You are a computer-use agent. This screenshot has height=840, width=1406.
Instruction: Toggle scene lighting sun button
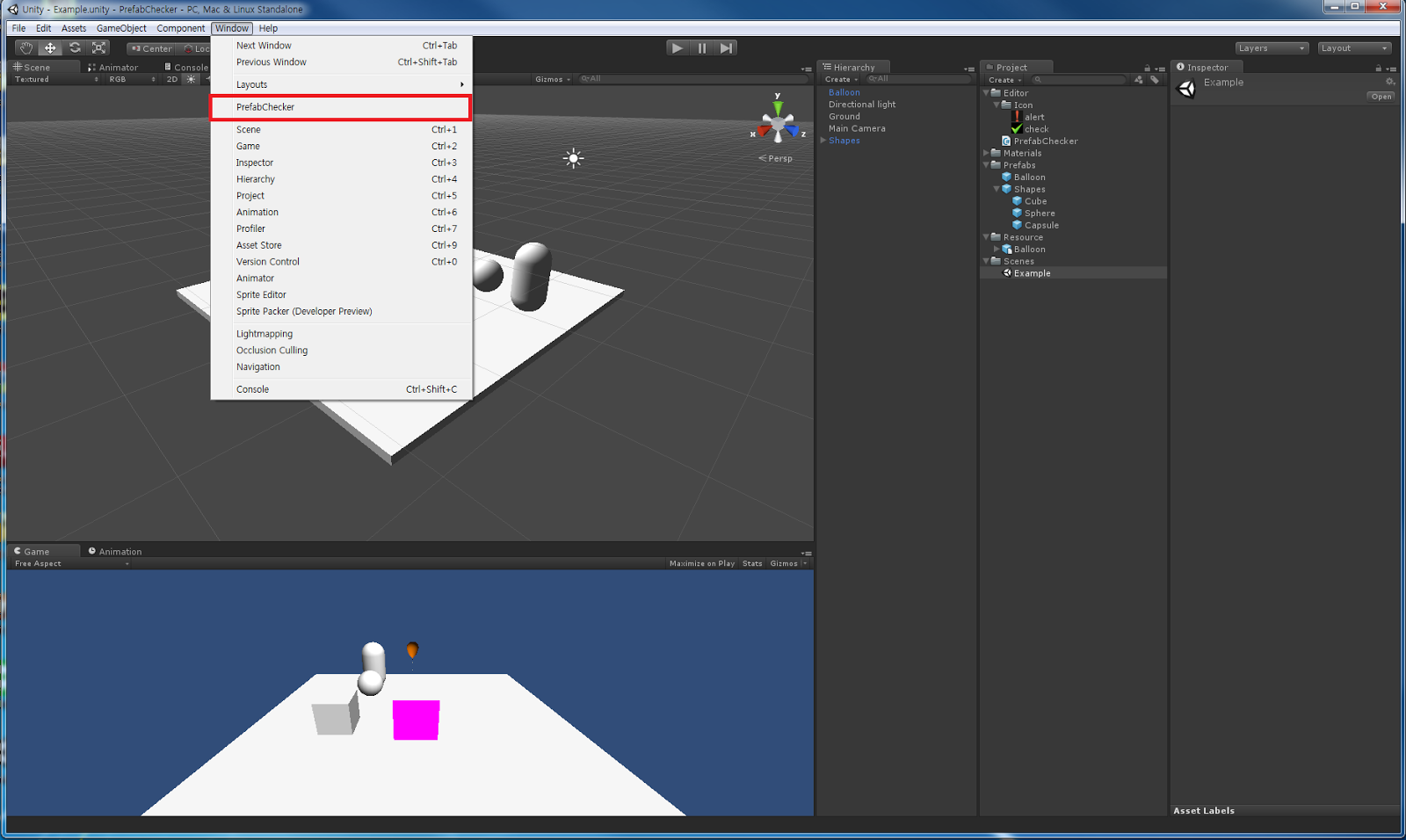191,79
